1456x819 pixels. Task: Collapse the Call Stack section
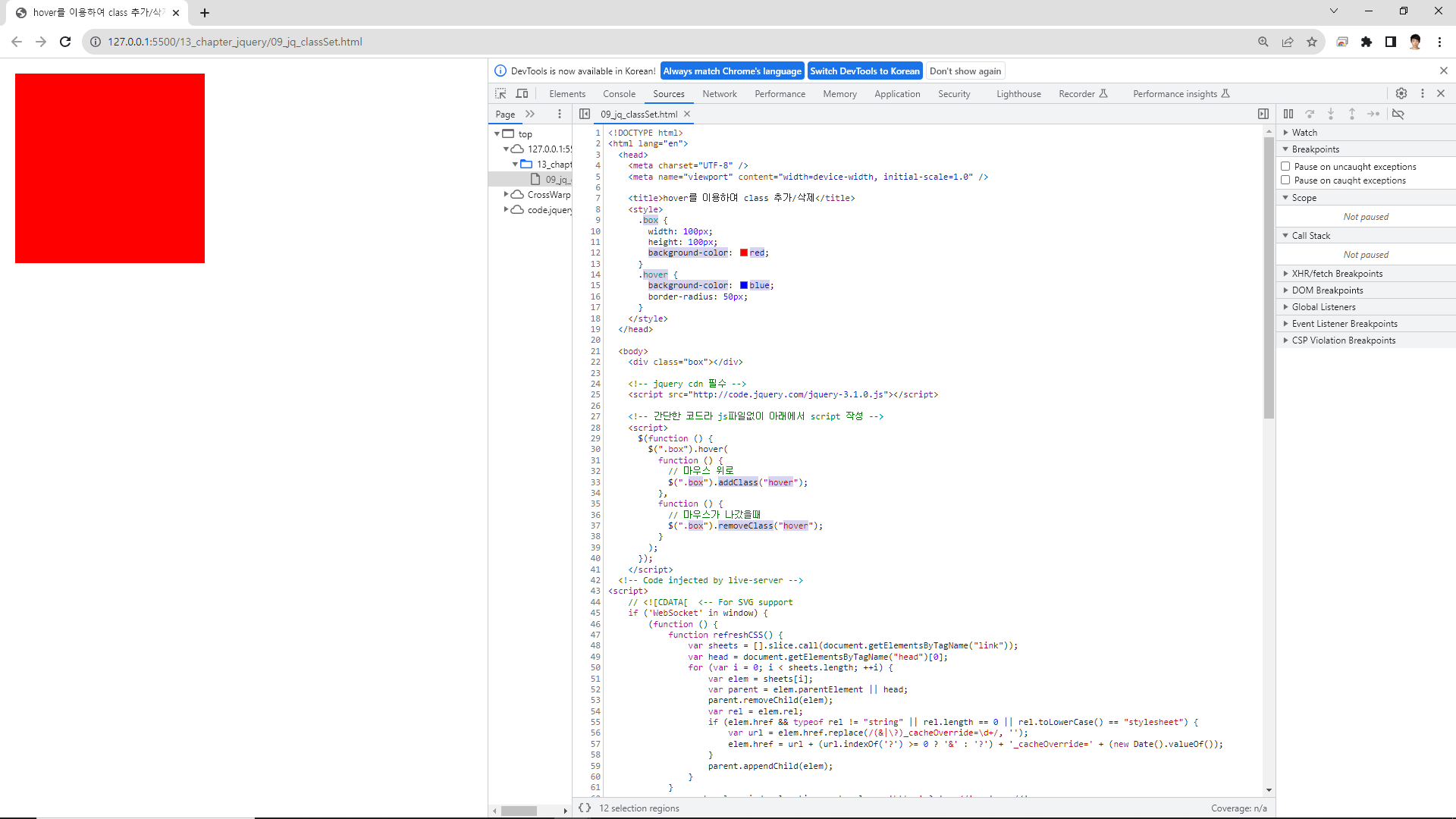tap(1310, 236)
